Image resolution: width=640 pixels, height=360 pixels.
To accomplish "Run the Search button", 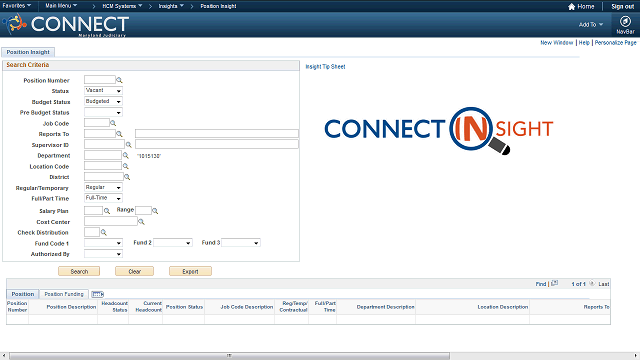I will [79, 271].
